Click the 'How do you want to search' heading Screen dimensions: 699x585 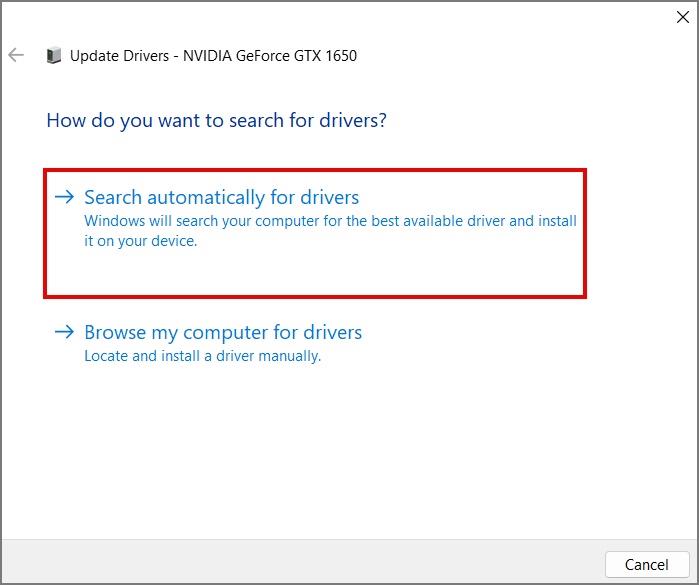217,120
